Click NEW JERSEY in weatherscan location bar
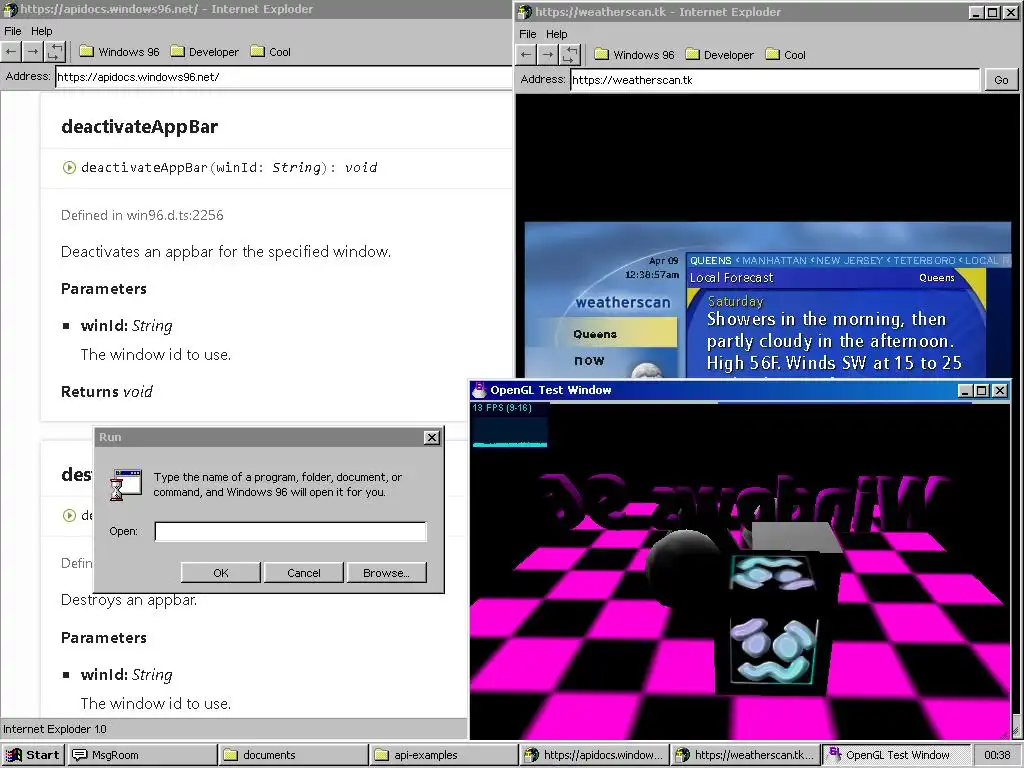 tap(849, 261)
